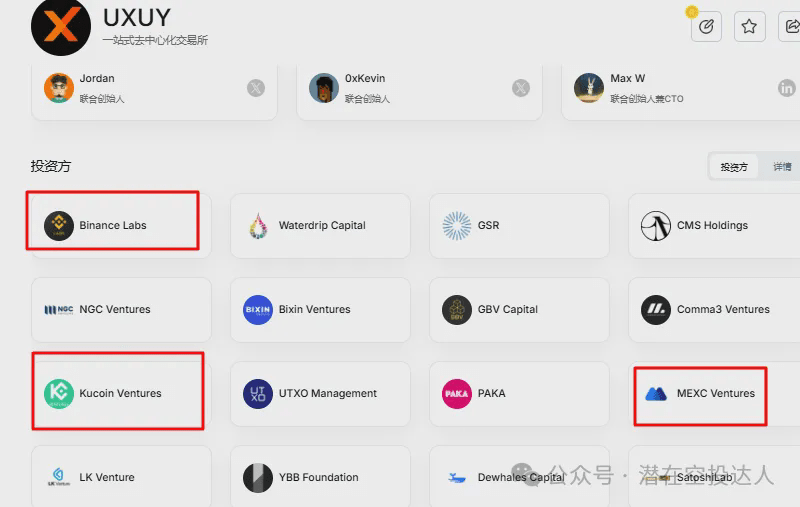Open the Binance Labs investor name

coord(113,225)
